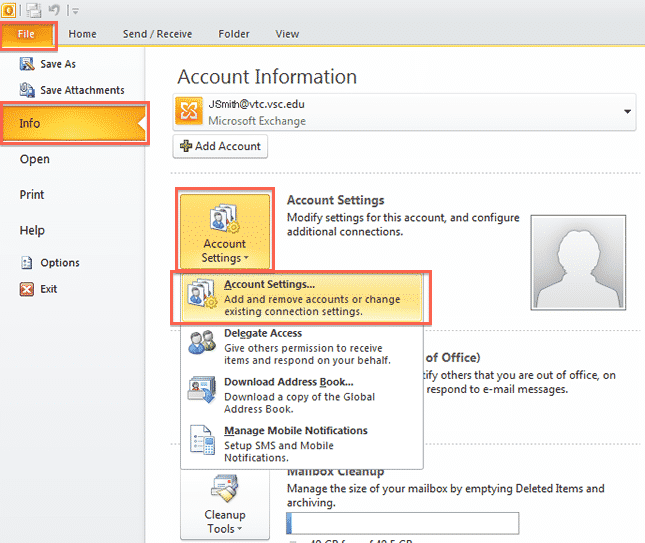Choose Download Address Book... entry

click(302, 395)
